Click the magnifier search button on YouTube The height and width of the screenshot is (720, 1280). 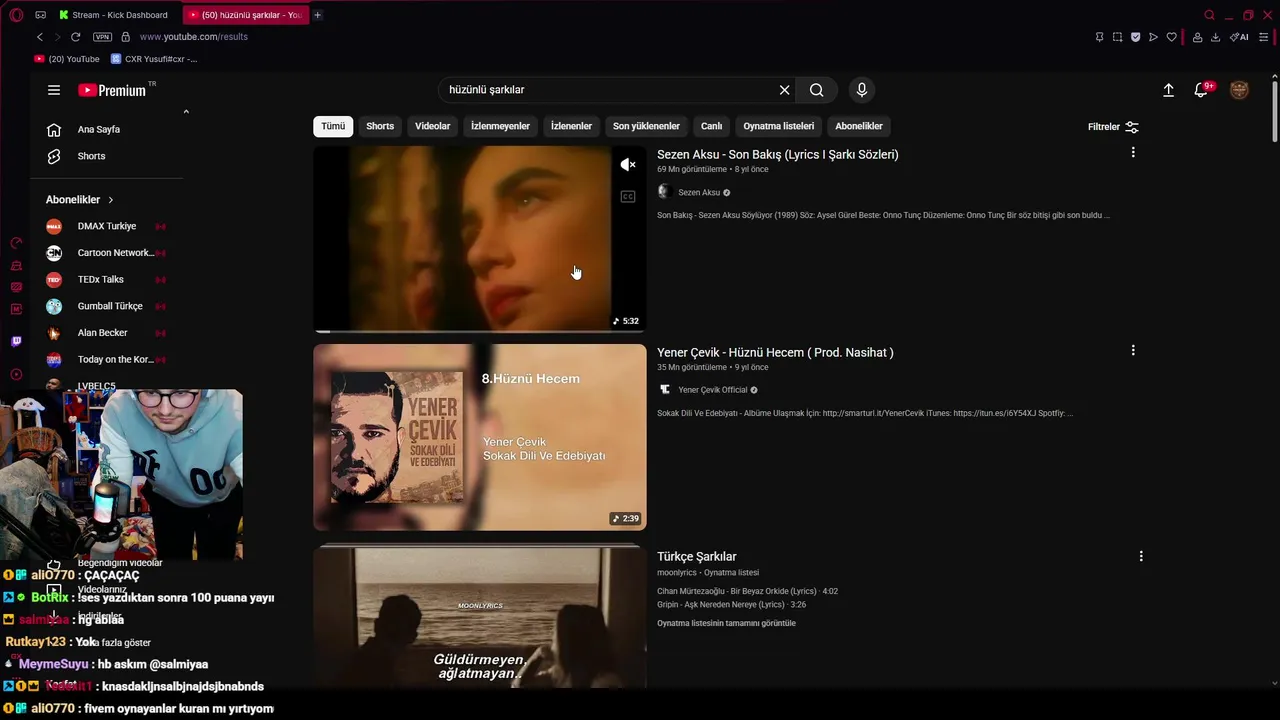[816, 90]
